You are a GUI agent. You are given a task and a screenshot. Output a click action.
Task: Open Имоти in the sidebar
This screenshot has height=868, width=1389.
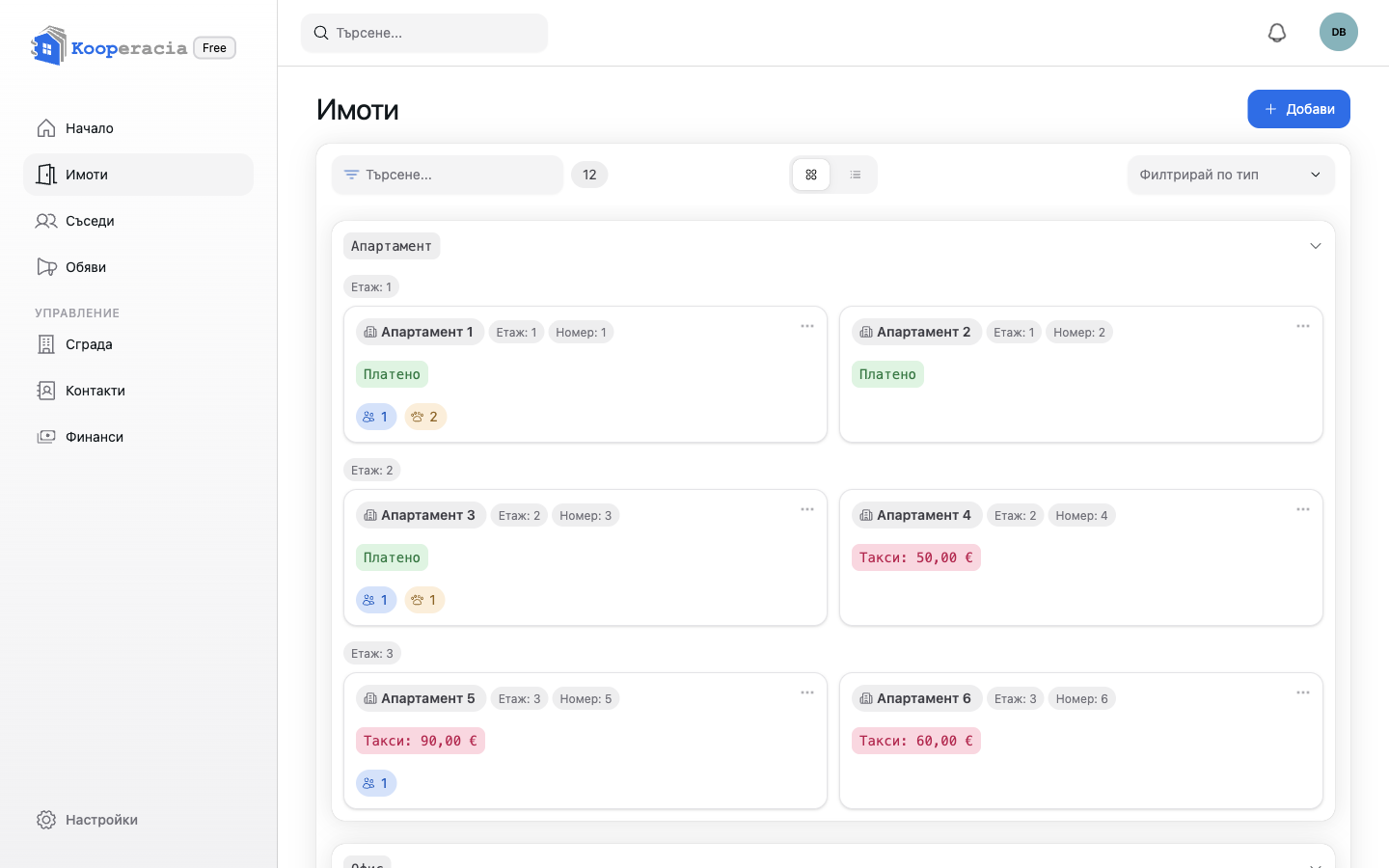coord(138,175)
